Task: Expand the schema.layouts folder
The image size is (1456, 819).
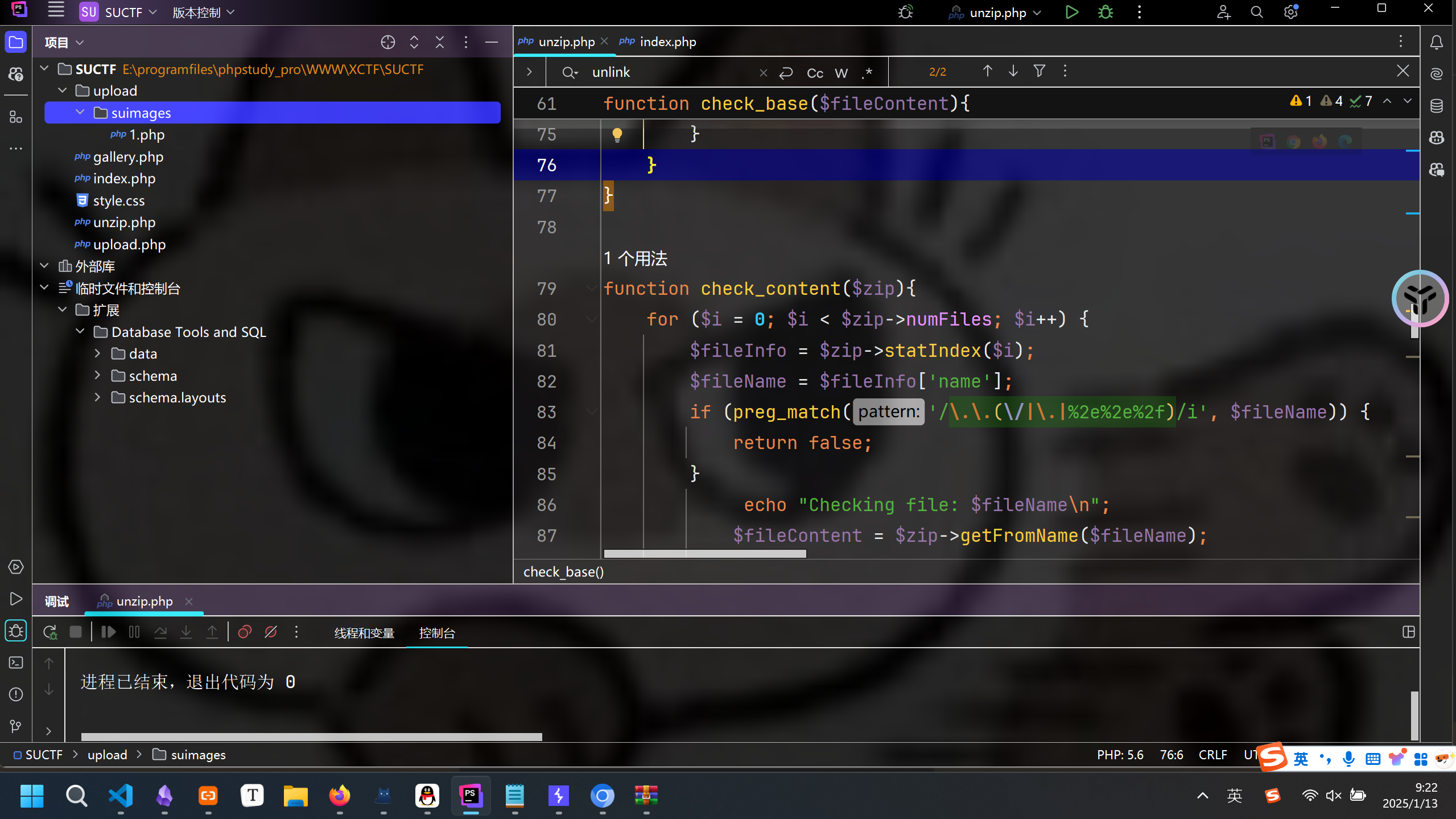Action: pyautogui.click(x=97, y=397)
